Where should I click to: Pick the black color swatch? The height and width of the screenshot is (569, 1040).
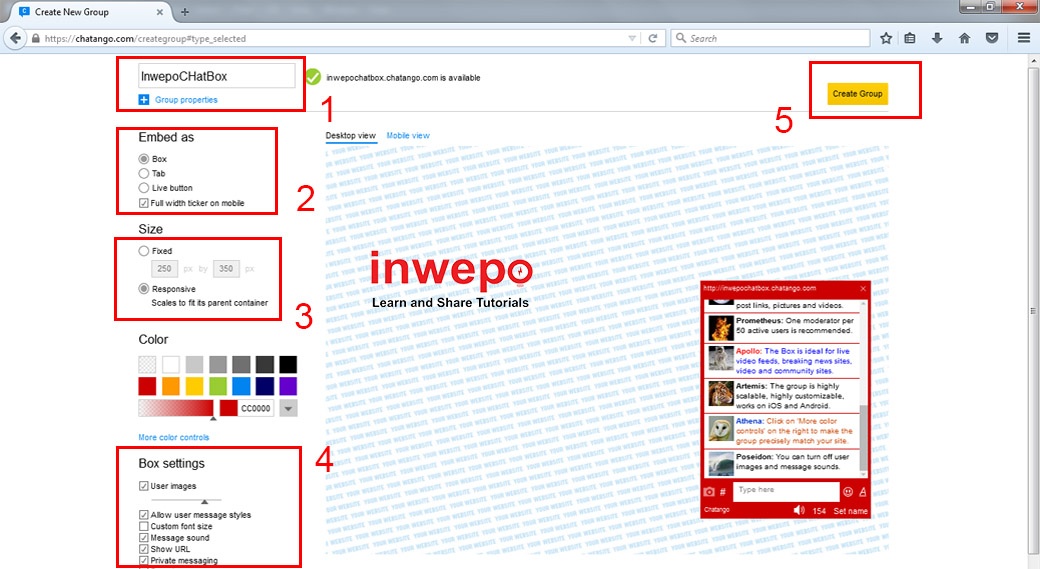tap(288, 364)
